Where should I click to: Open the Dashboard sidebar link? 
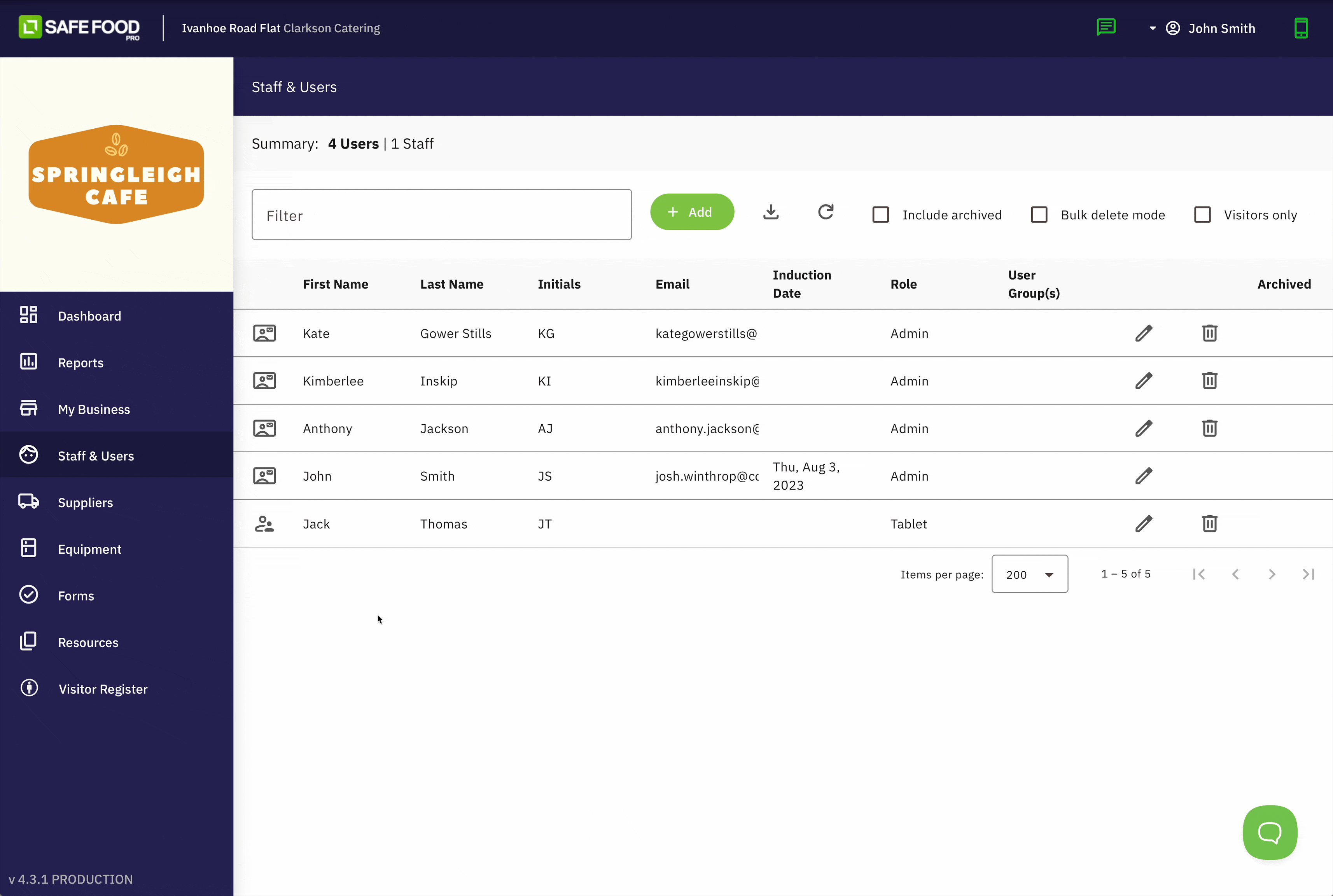pos(89,316)
